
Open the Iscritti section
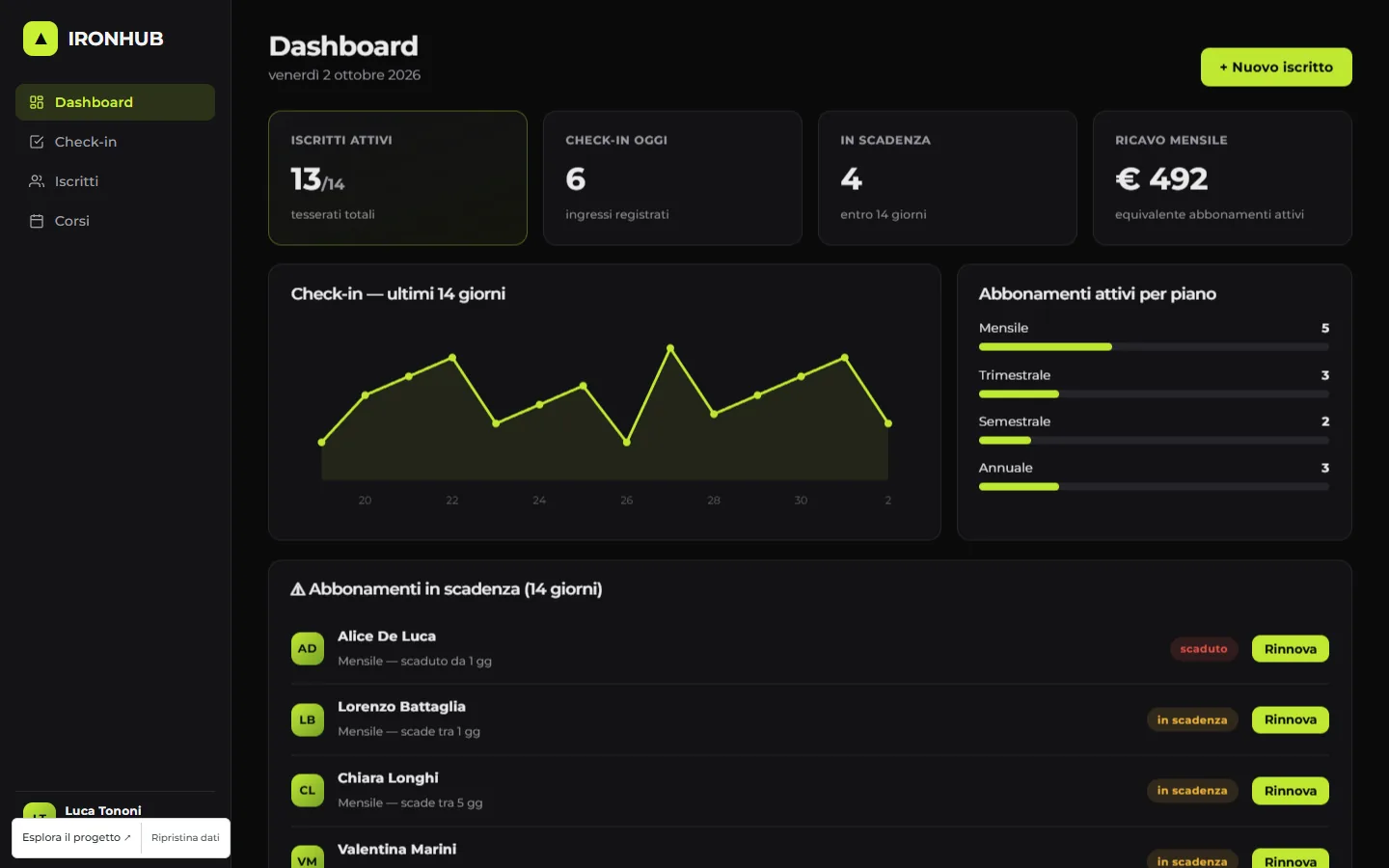[x=115, y=181]
